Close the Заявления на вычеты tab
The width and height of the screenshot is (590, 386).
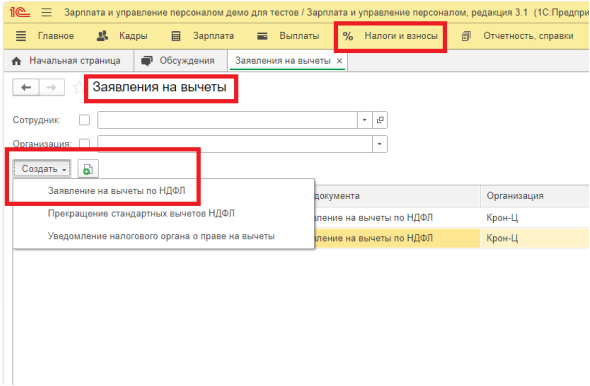(x=339, y=61)
